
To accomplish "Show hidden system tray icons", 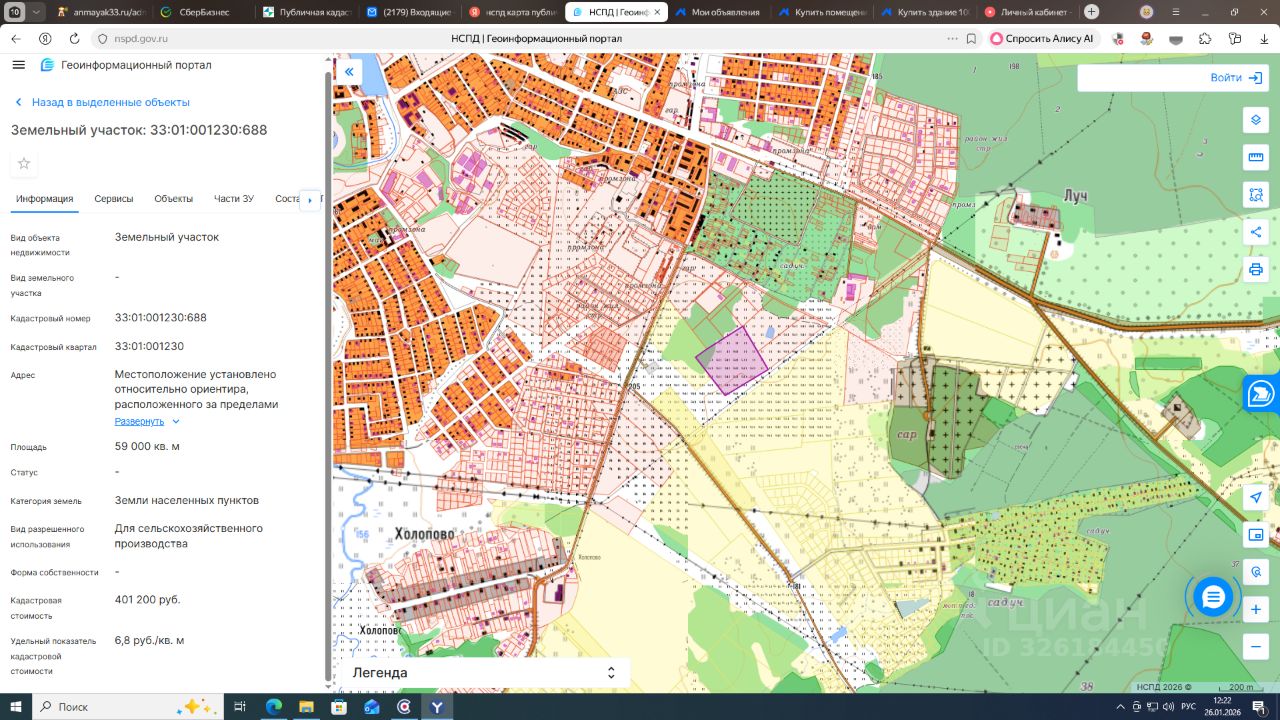I will tap(1119, 706).
